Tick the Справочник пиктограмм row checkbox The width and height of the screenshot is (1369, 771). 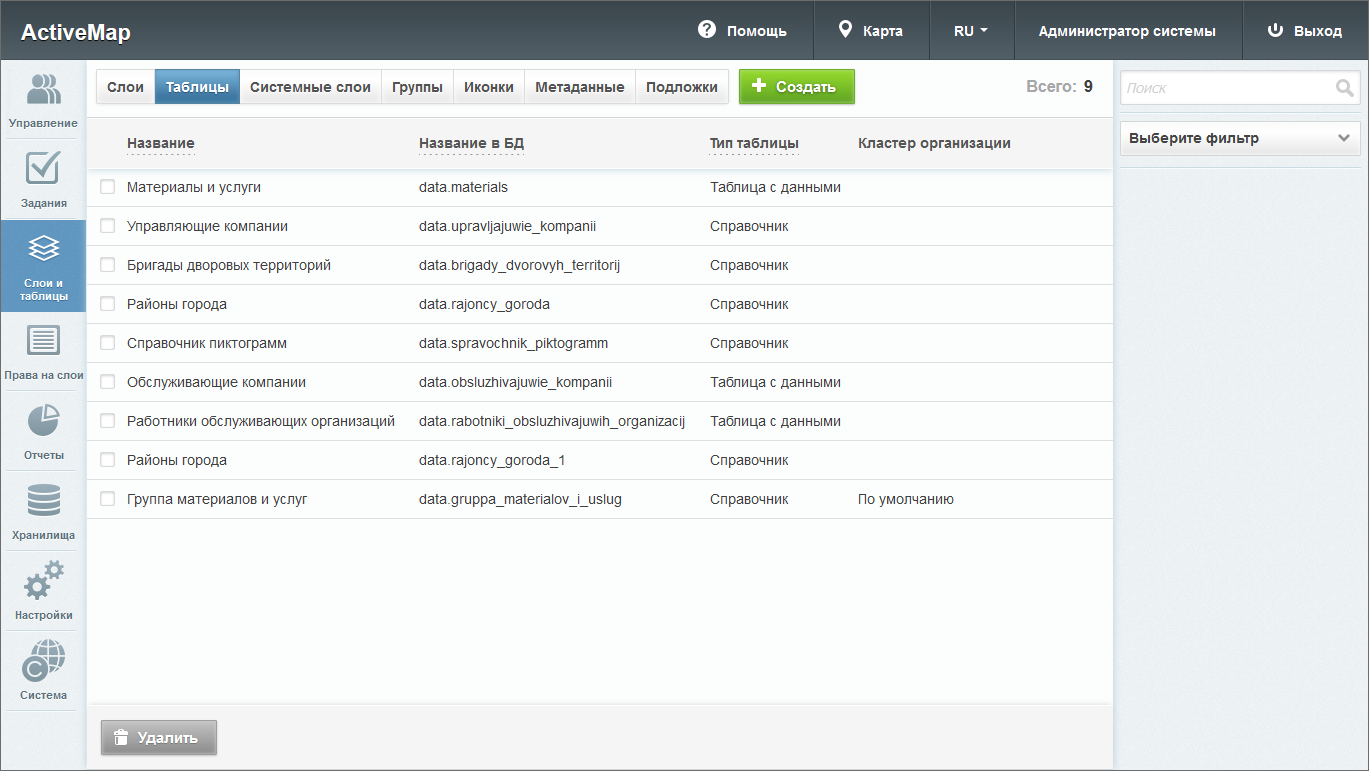[108, 343]
